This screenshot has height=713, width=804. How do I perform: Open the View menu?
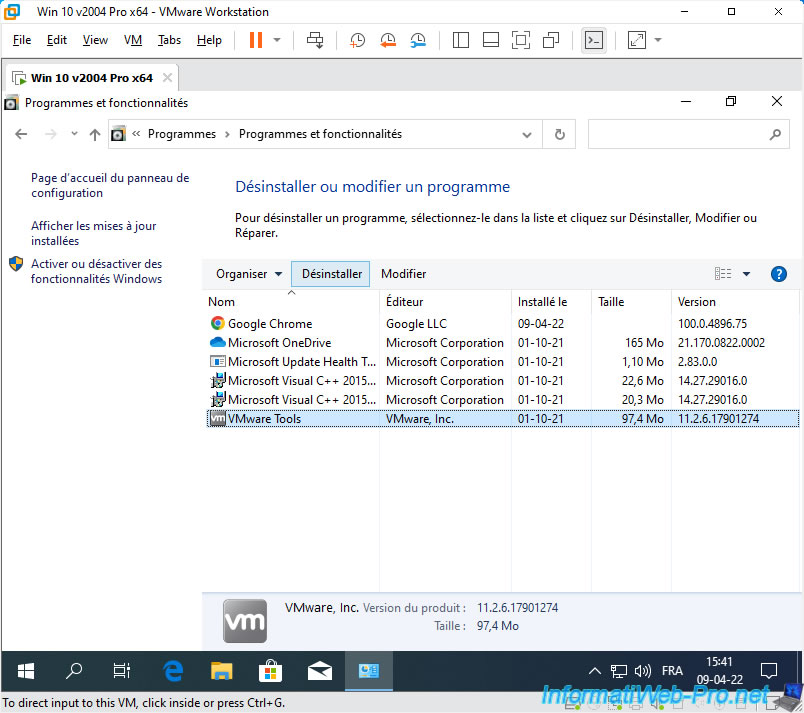click(95, 40)
